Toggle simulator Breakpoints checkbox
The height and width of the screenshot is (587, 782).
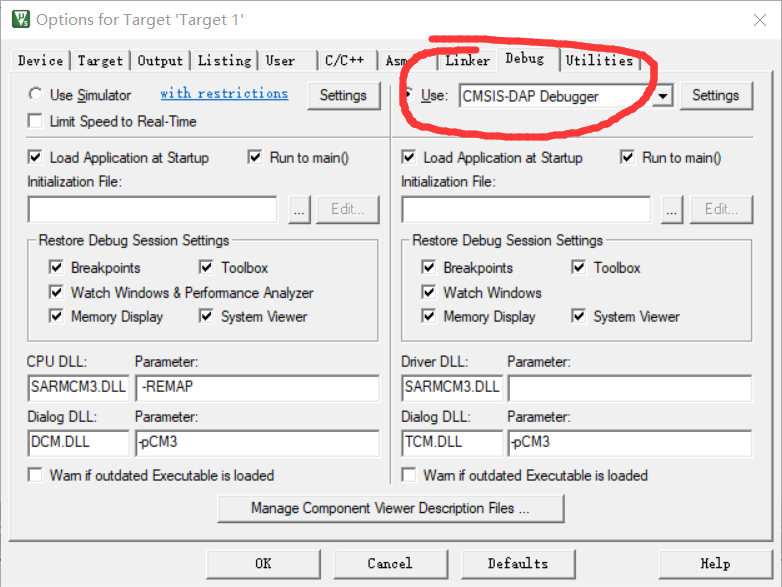[x=56, y=267]
